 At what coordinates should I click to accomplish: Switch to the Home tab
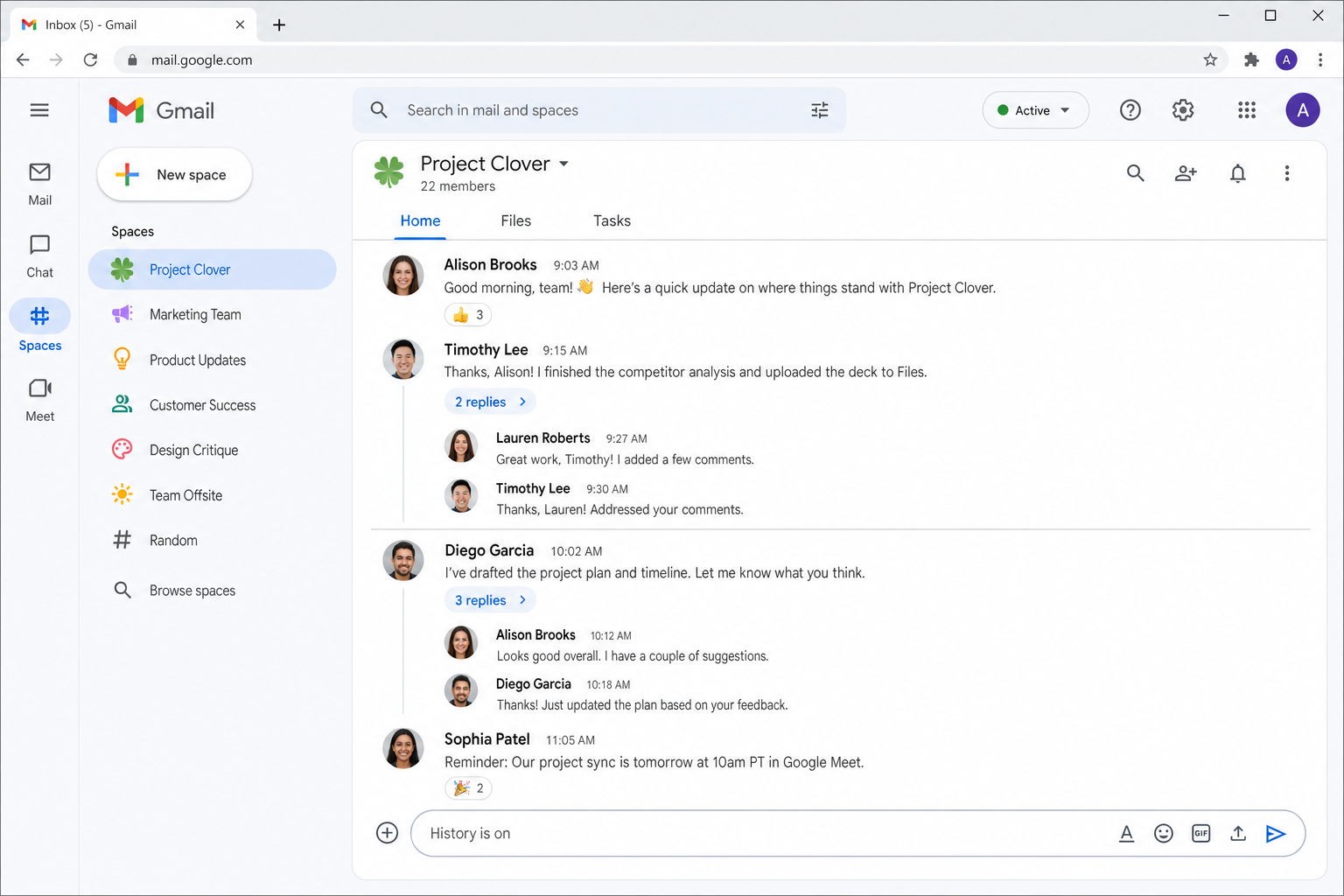(x=420, y=221)
